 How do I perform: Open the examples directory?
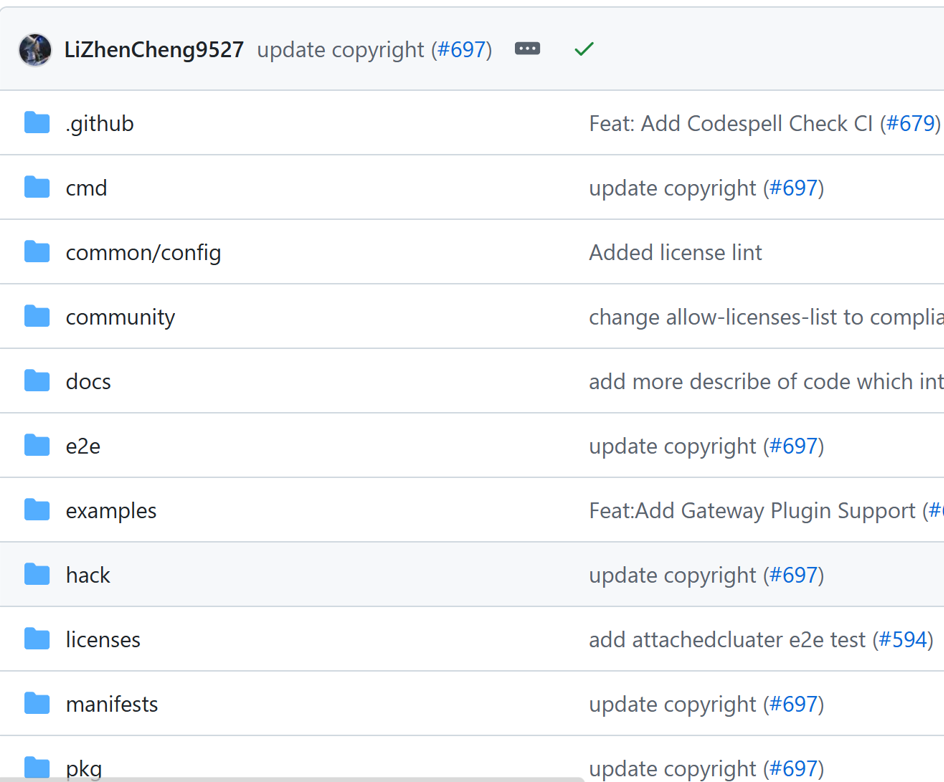tap(111, 511)
